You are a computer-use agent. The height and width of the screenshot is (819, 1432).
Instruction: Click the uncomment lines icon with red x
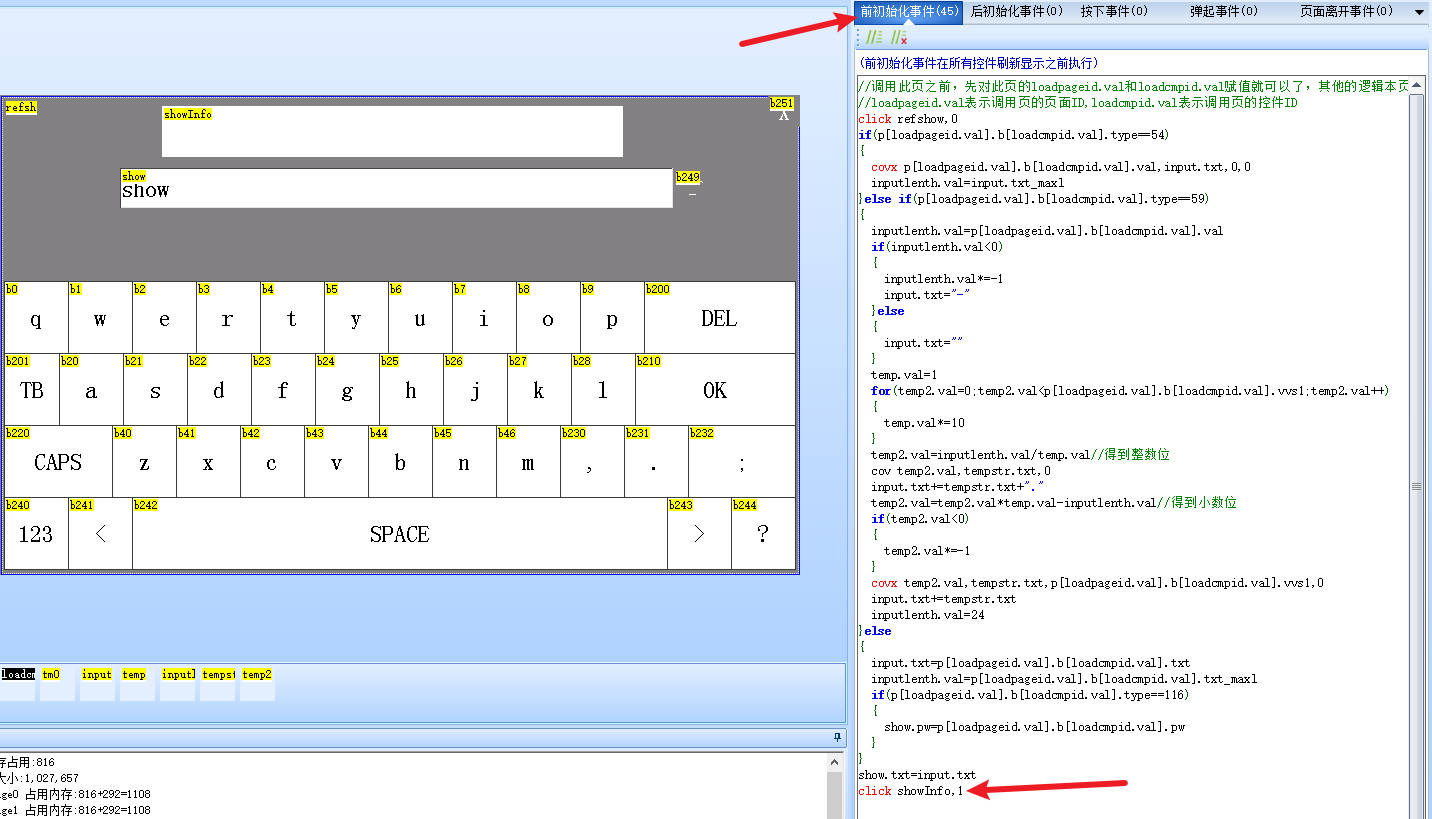[x=899, y=38]
